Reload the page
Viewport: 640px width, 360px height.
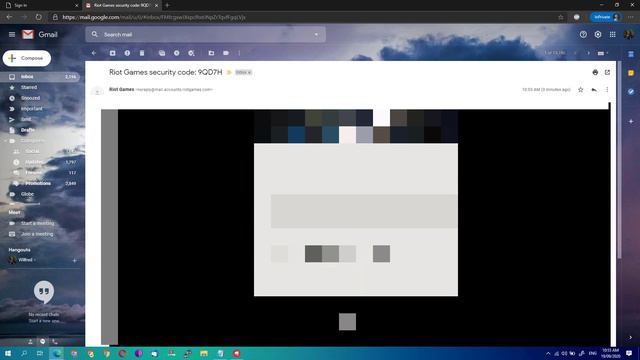click(38, 17)
